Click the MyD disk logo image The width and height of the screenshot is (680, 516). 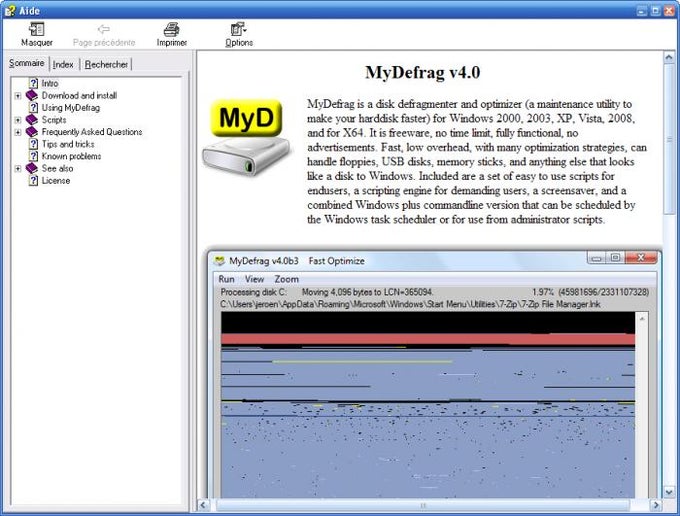pos(246,138)
